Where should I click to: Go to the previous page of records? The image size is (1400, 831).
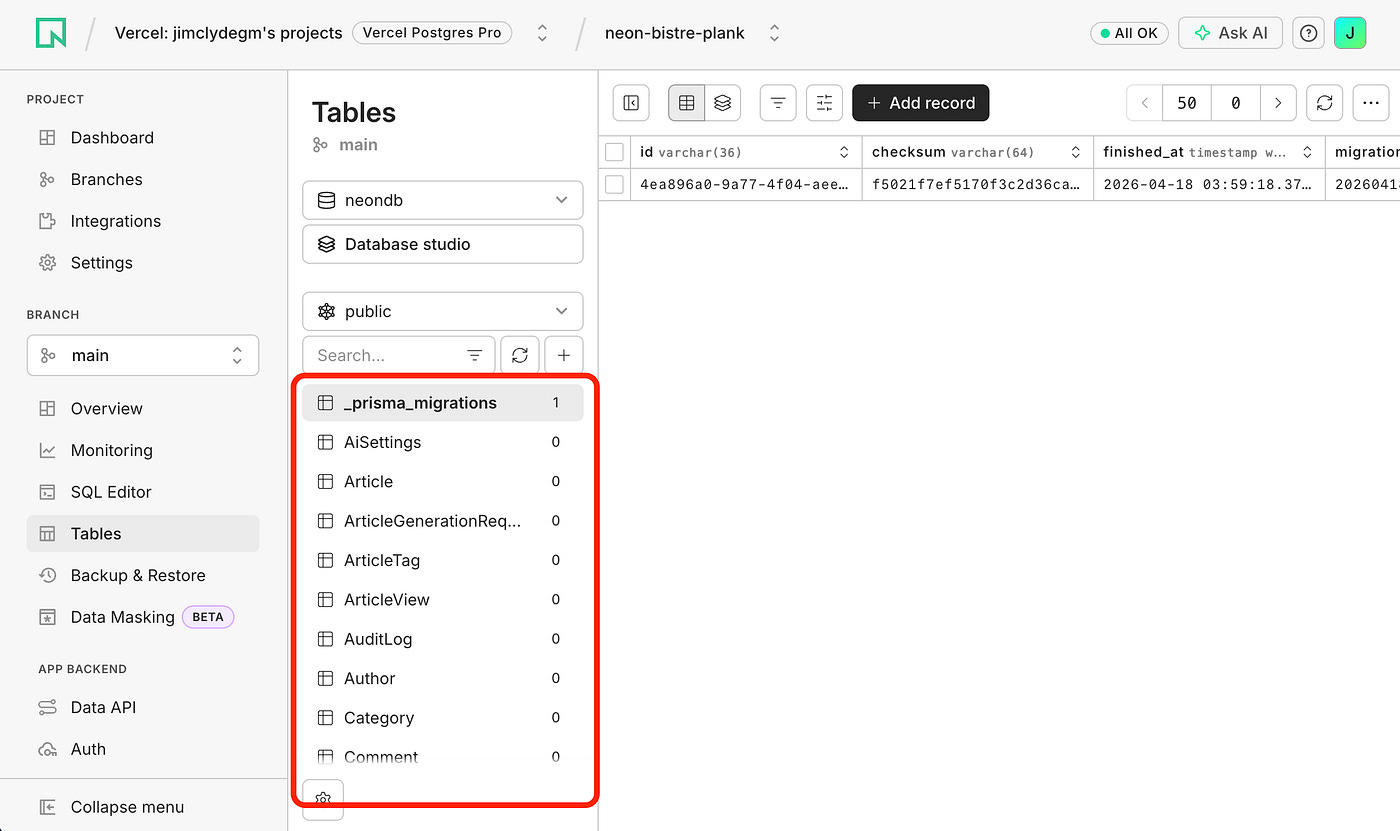point(1145,103)
